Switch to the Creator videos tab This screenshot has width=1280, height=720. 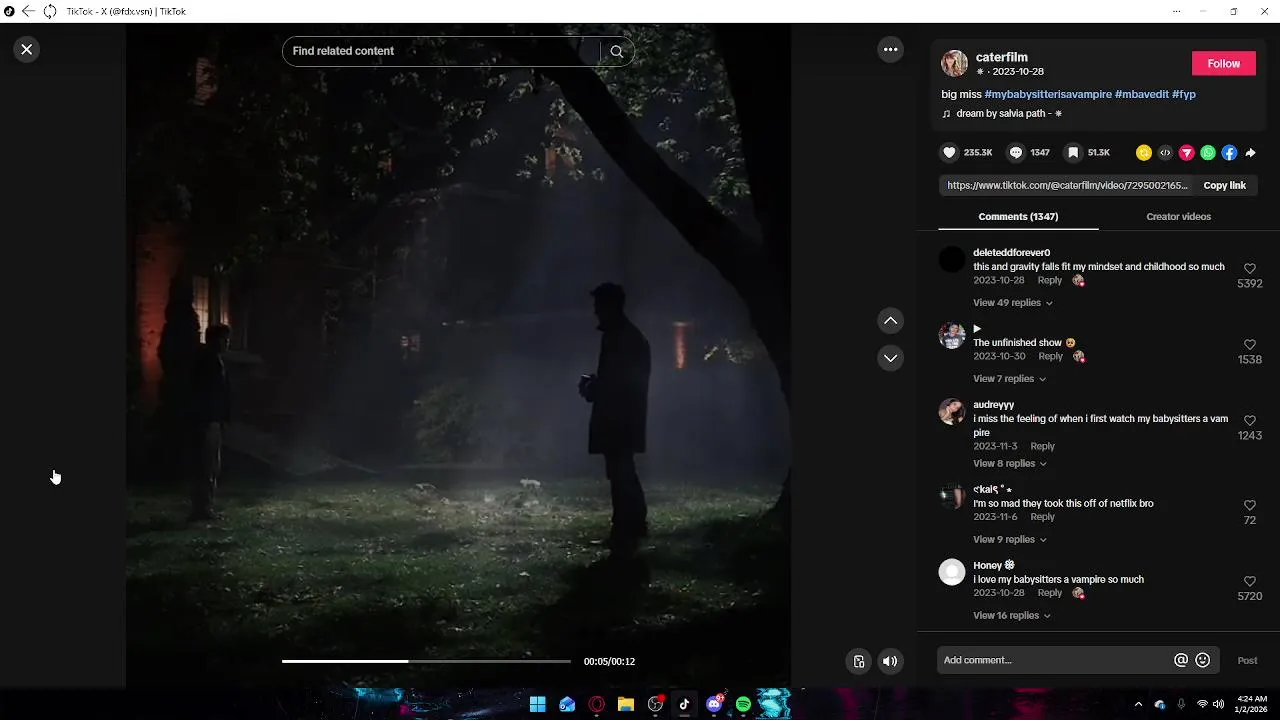click(x=1178, y=216)
